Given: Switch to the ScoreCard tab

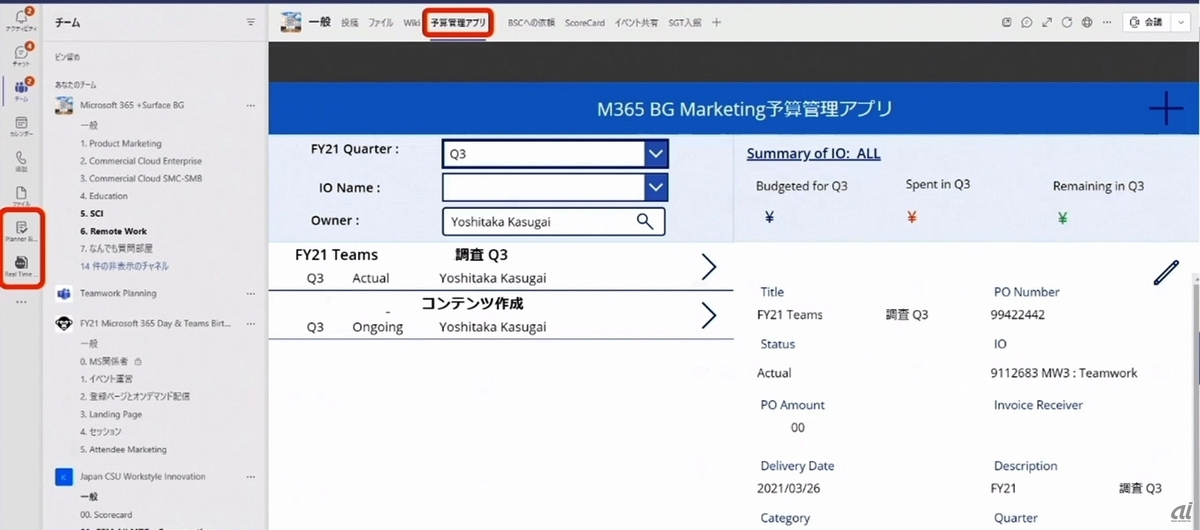Looking at the screenshot, I should [584, 23].
